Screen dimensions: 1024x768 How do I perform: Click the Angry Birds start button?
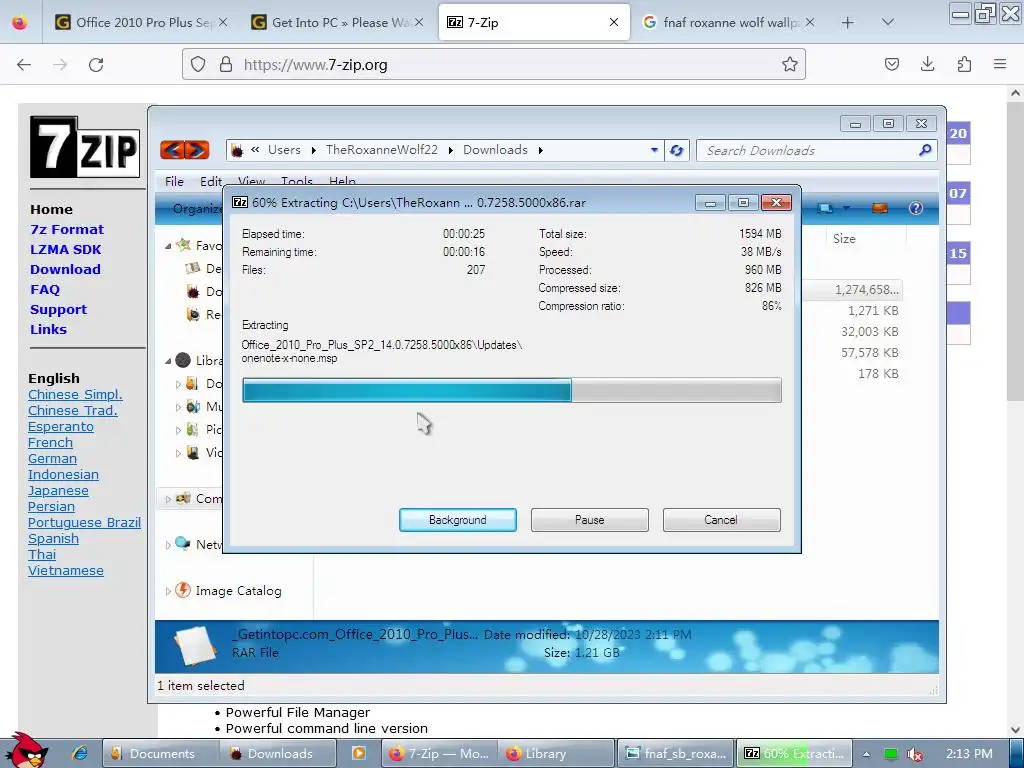click(x=25, y=751)
